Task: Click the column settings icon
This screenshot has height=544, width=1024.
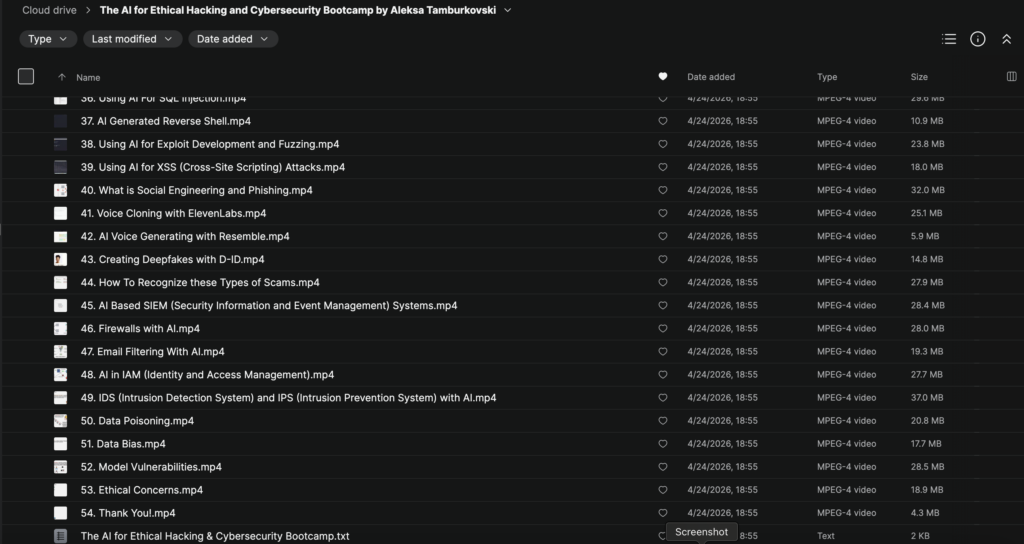Action: pyautogui.click(x=1010, y=77)
